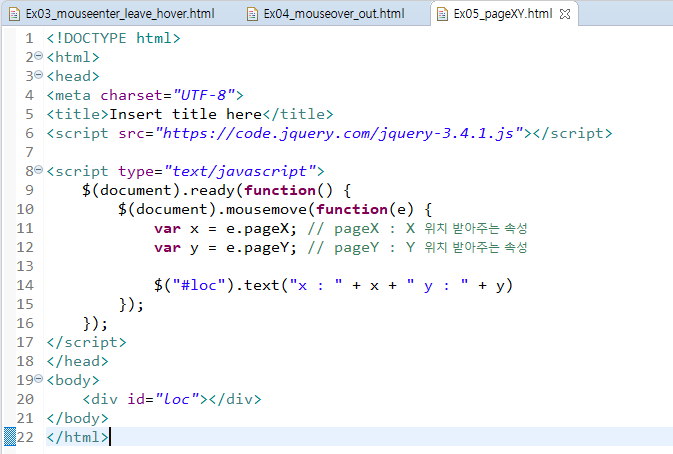The width and height of the screenshot is (673, 454).
Task: Click the Ex03 tab file icon
Action: [x=15, y=14]
